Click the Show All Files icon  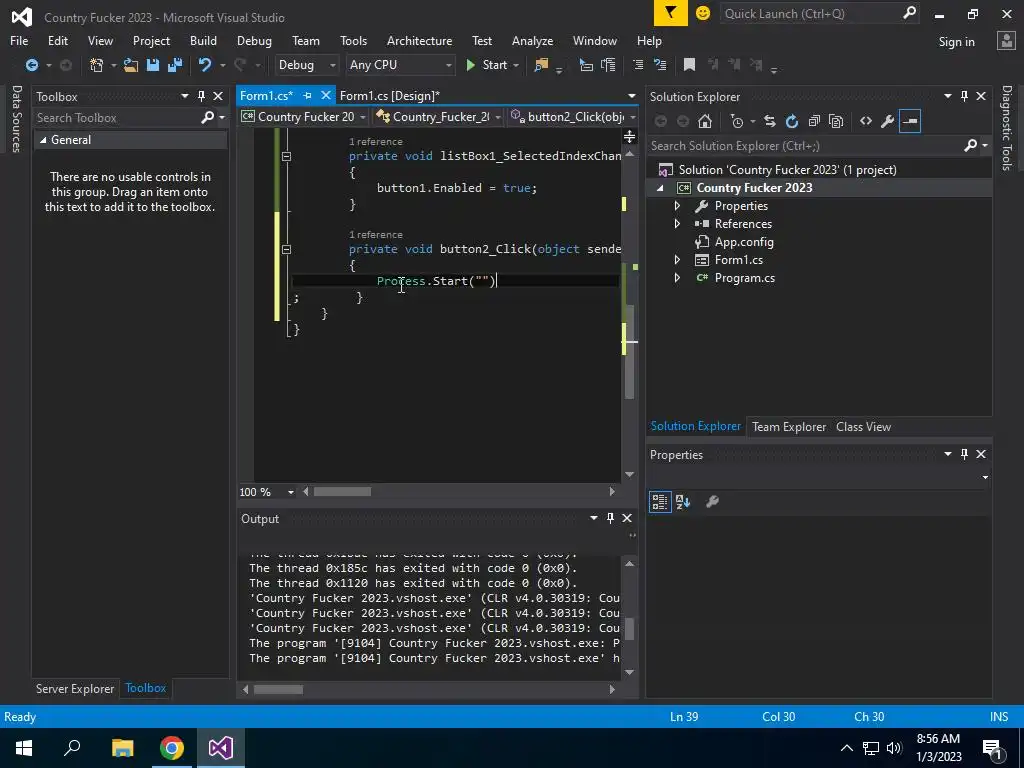[836, 121]
